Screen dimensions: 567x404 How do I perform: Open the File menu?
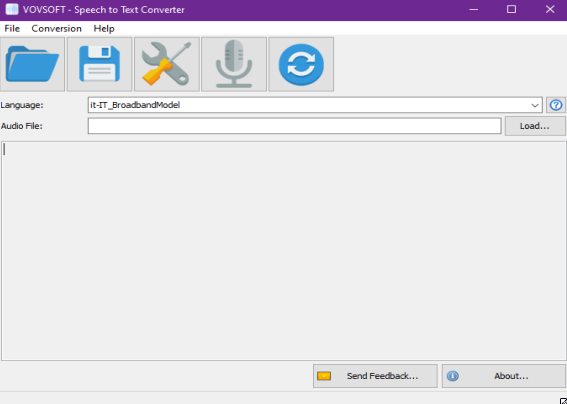click(12, 29)
